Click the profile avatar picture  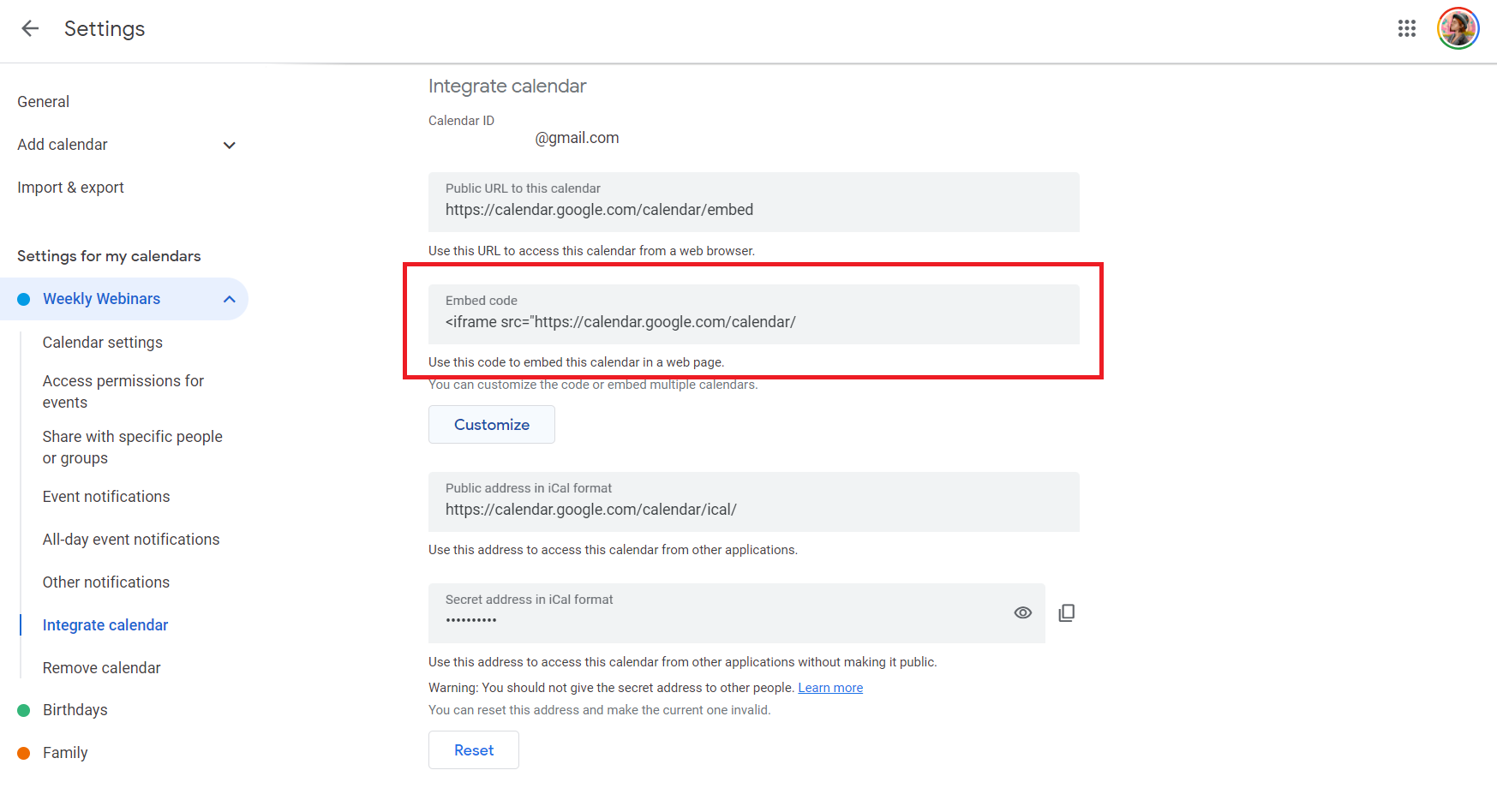click(x=1458, y=28)
